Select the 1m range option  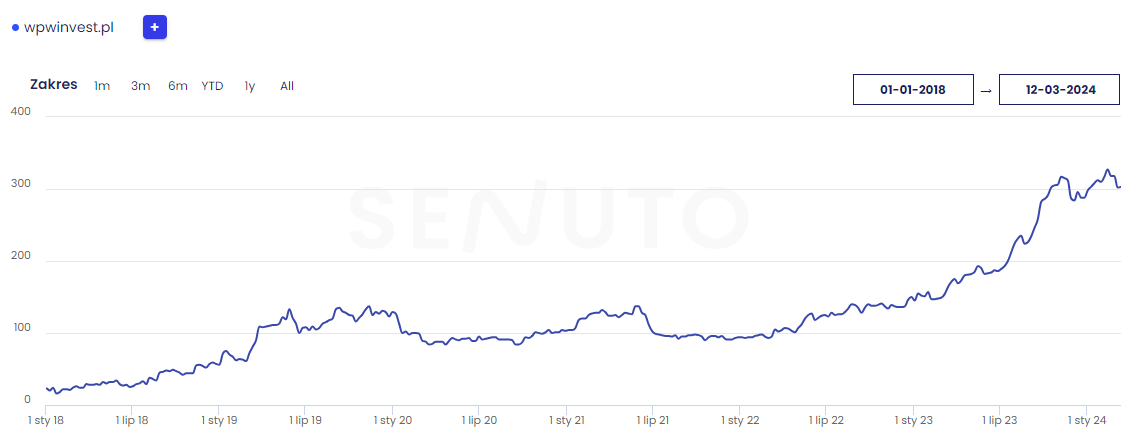pyautogui.click(x=102, y=86)
